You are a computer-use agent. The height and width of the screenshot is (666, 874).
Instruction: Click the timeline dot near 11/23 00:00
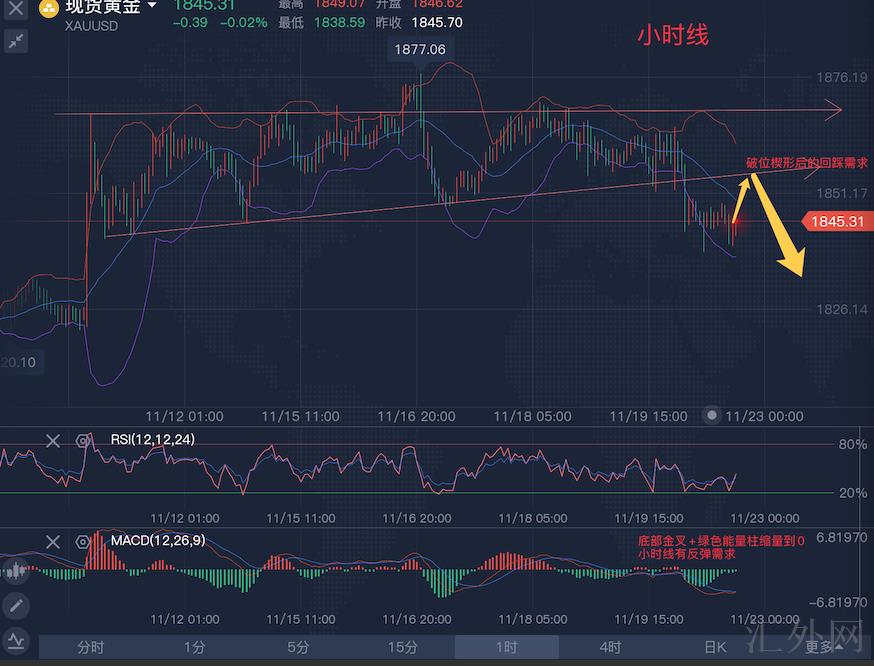(712, 415)
